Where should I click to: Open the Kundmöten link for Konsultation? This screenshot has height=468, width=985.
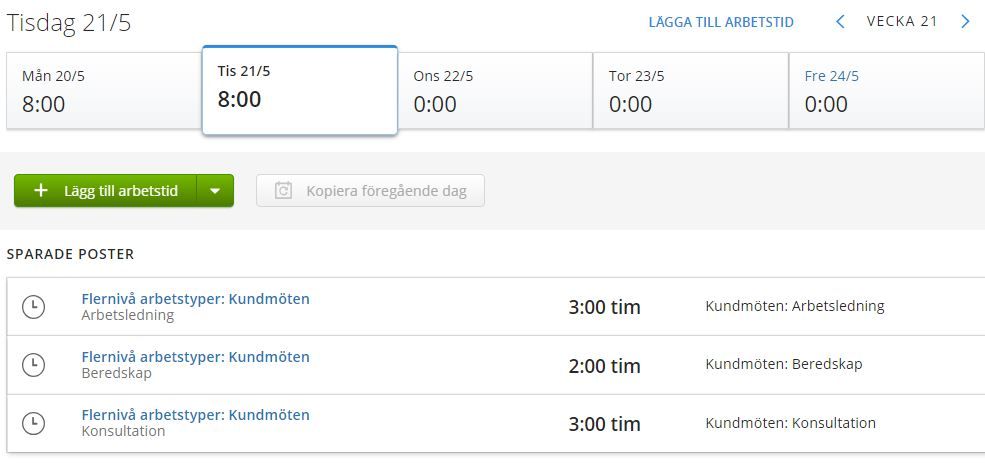195,415
